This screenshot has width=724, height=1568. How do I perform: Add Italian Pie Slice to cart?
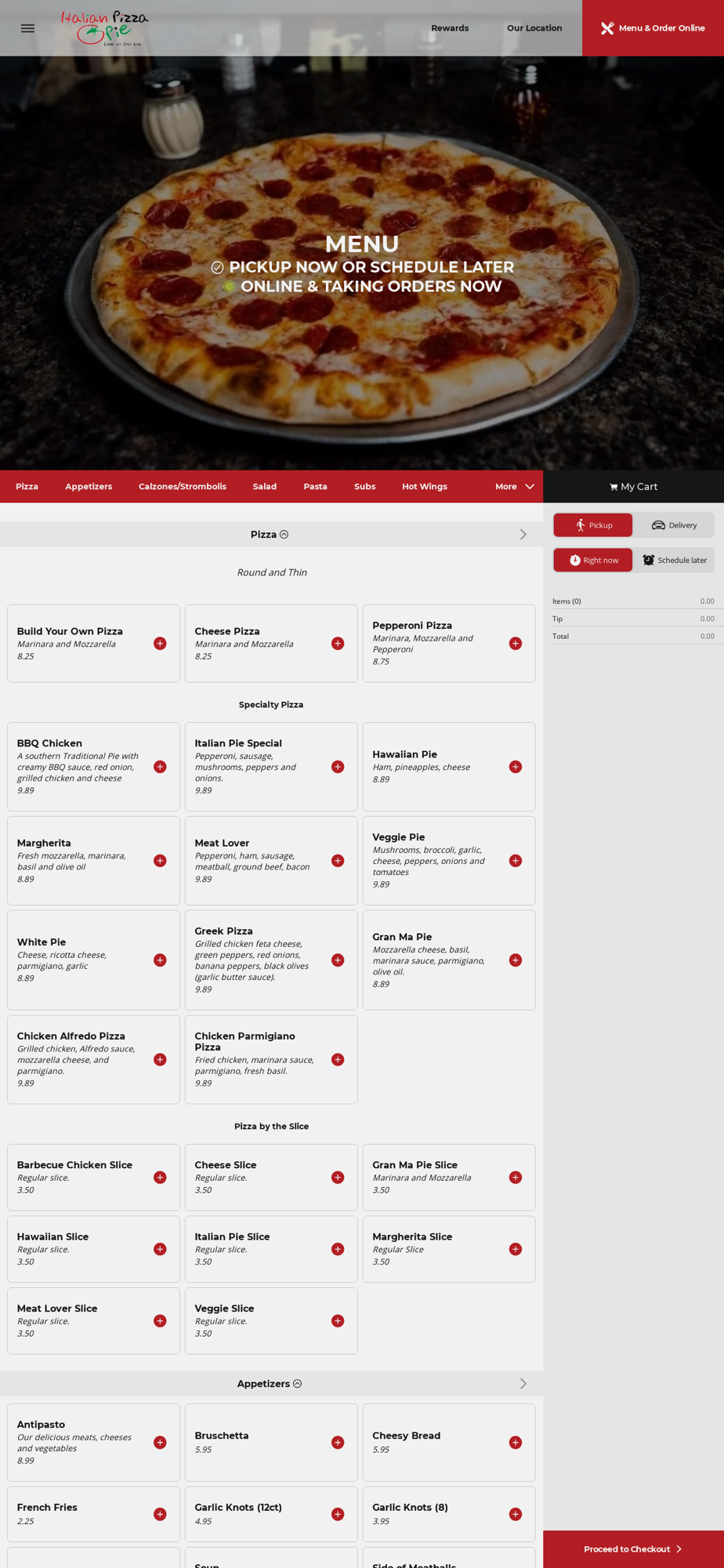(x=338, y=1250)
